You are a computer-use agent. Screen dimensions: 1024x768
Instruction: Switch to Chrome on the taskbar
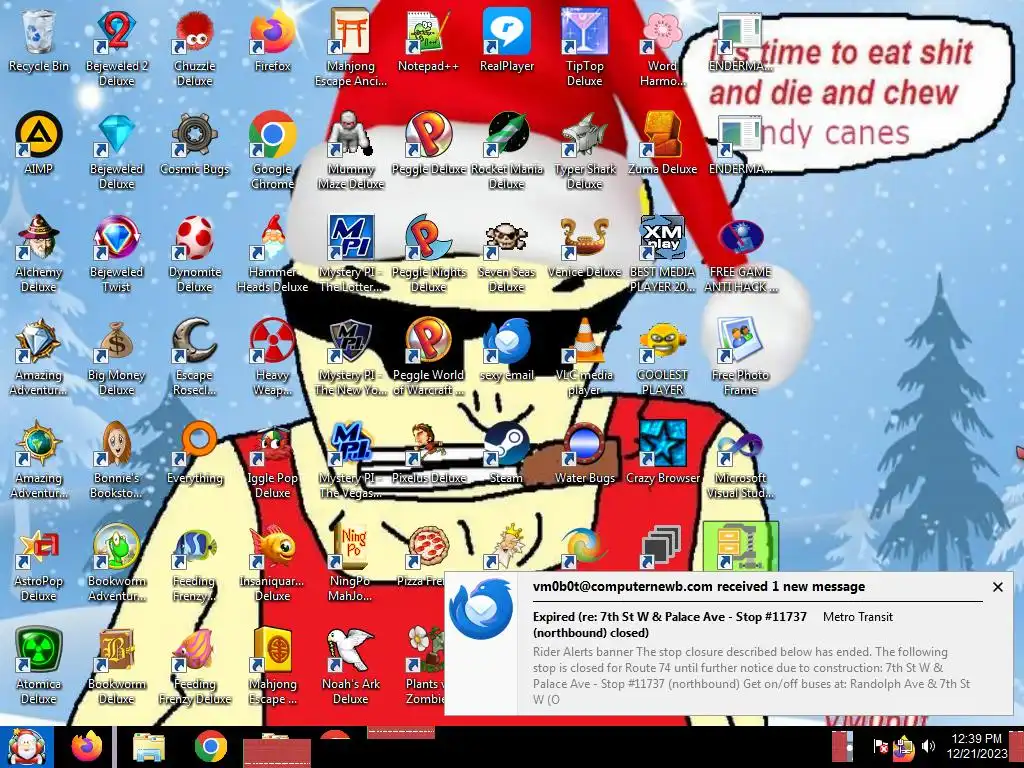210,747
